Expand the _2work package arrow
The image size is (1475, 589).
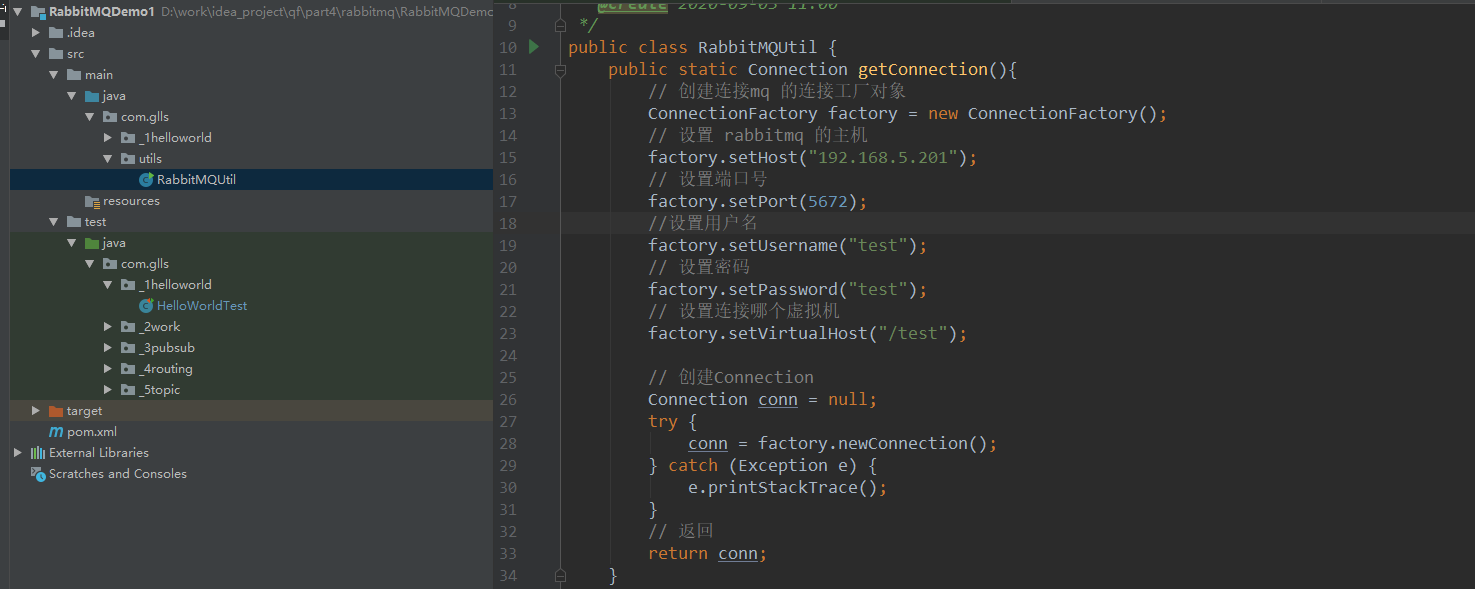coord(108,327)
